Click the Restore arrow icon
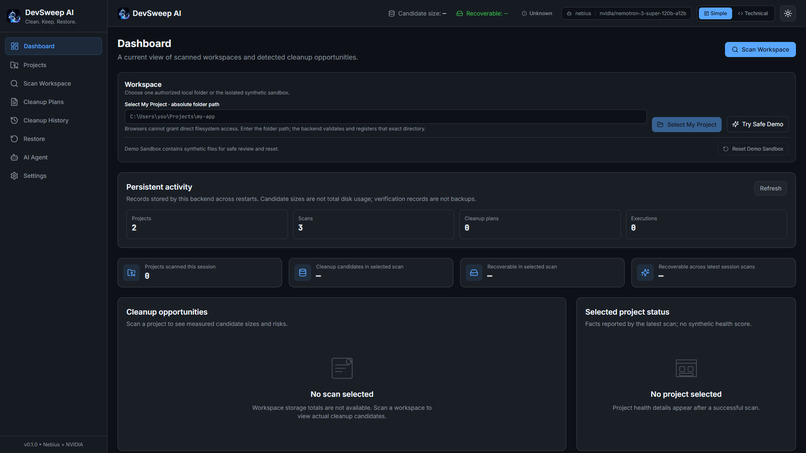806x453 pixels. 14,139
